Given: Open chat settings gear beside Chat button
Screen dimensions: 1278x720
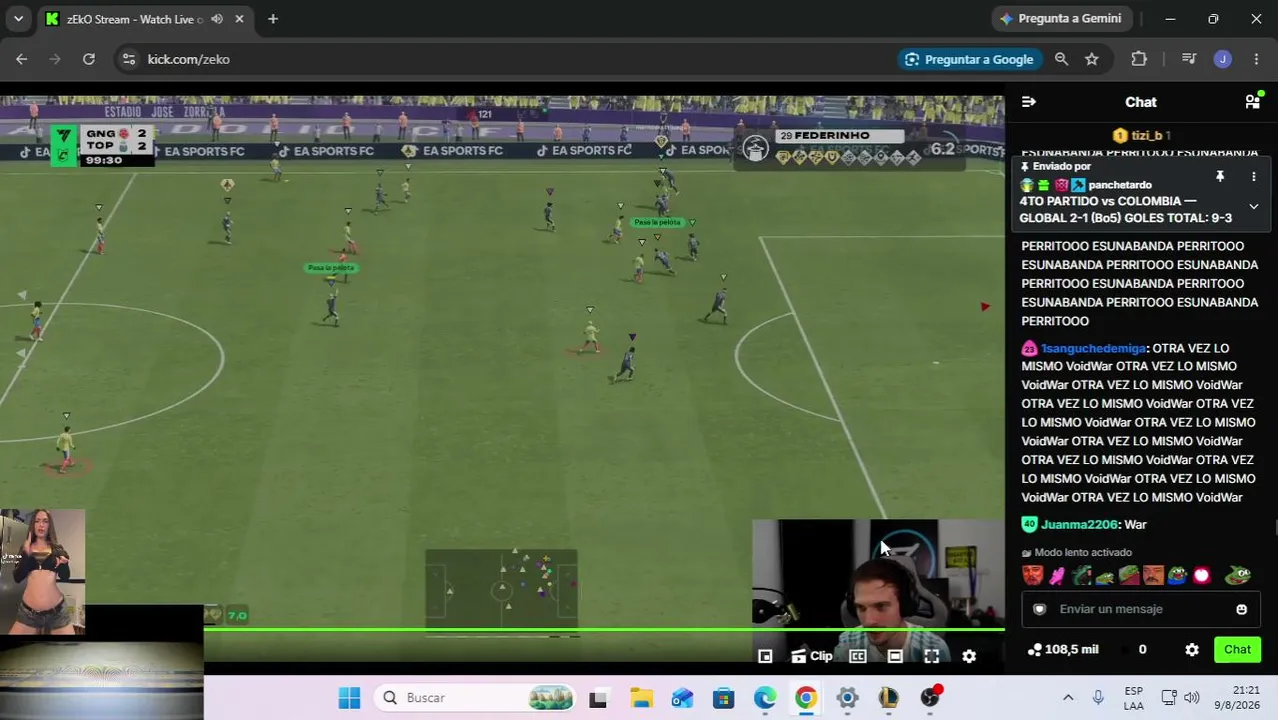Looking at the screenshot, I should pos(1192,650).
